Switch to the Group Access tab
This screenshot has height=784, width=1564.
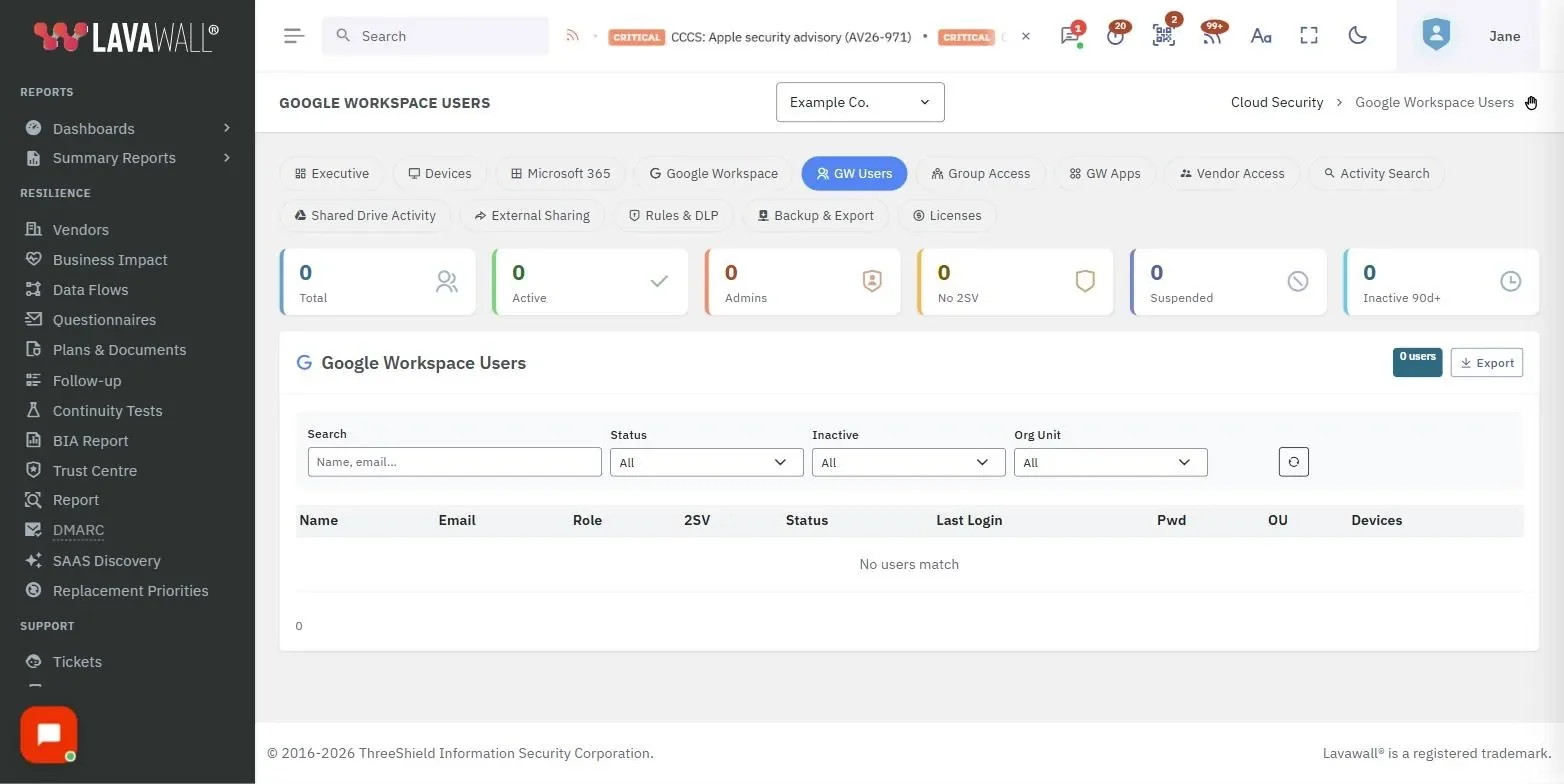coord(980,173)
